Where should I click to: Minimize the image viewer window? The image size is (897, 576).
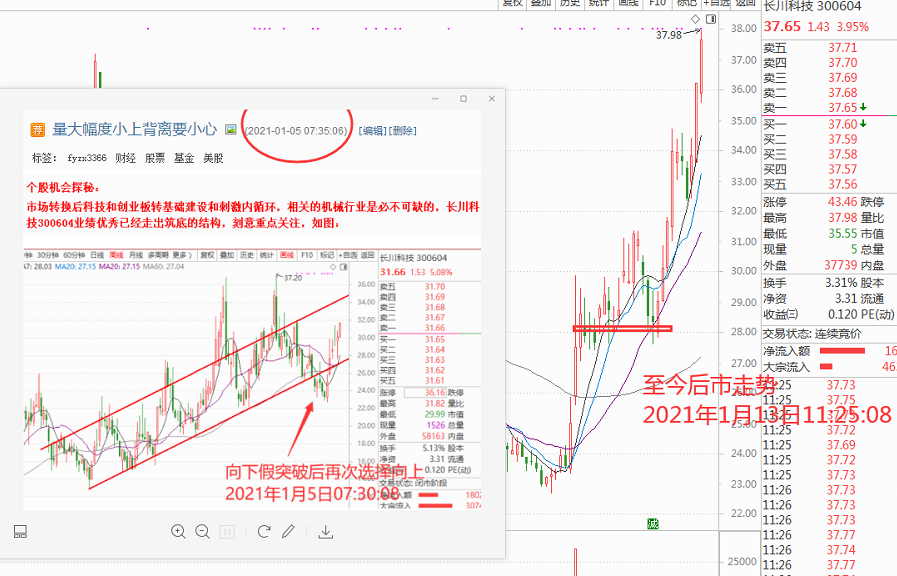[x=436, y=98]
